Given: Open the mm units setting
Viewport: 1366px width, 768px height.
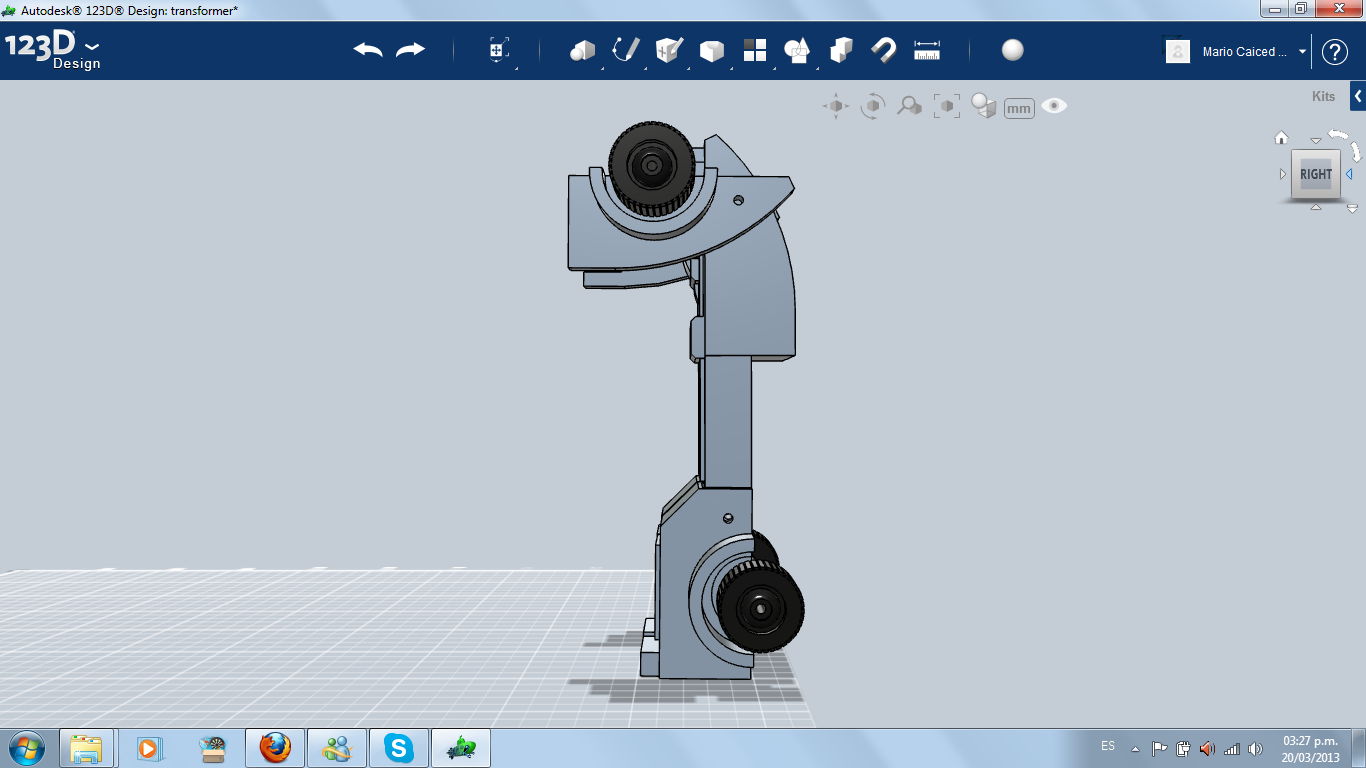Looking at the screenshot, I should (1019, 108).
